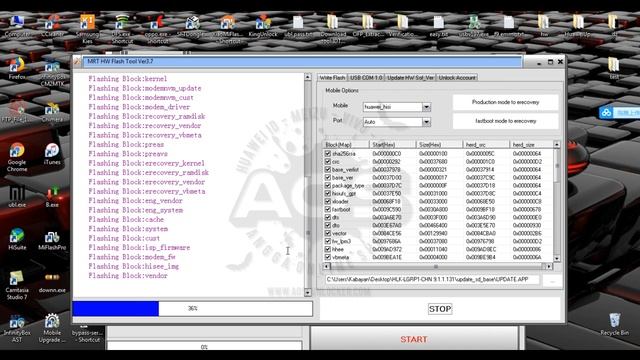The width and height of the screenshot is (640, 360).
Task: Uncheck the base_ver block checkbox
Action: (x=327, y=178)
